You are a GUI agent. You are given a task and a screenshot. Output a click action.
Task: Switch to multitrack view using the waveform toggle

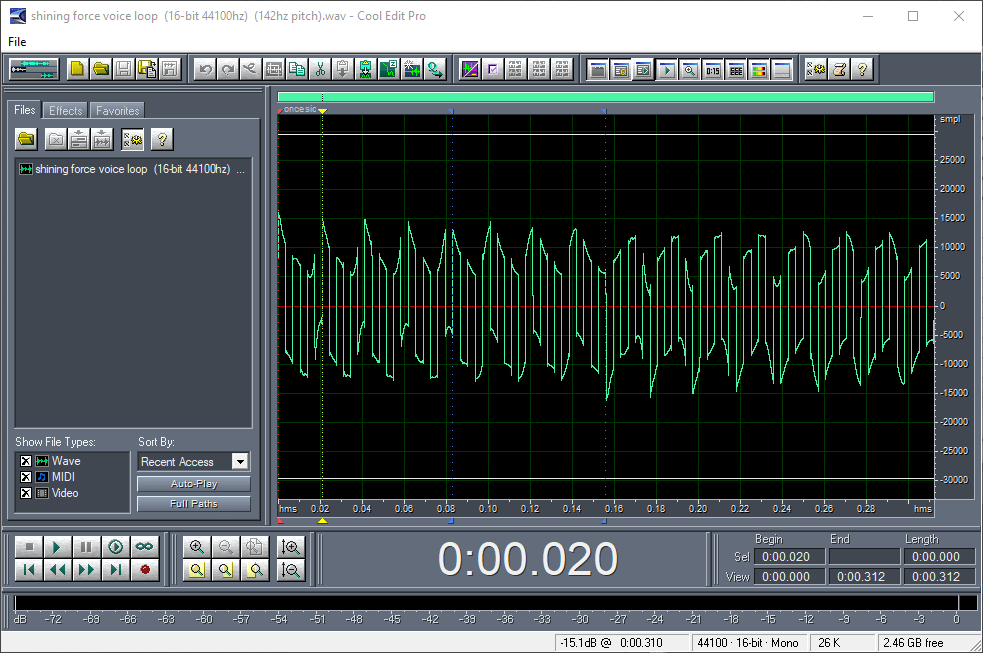coord(34,69)
